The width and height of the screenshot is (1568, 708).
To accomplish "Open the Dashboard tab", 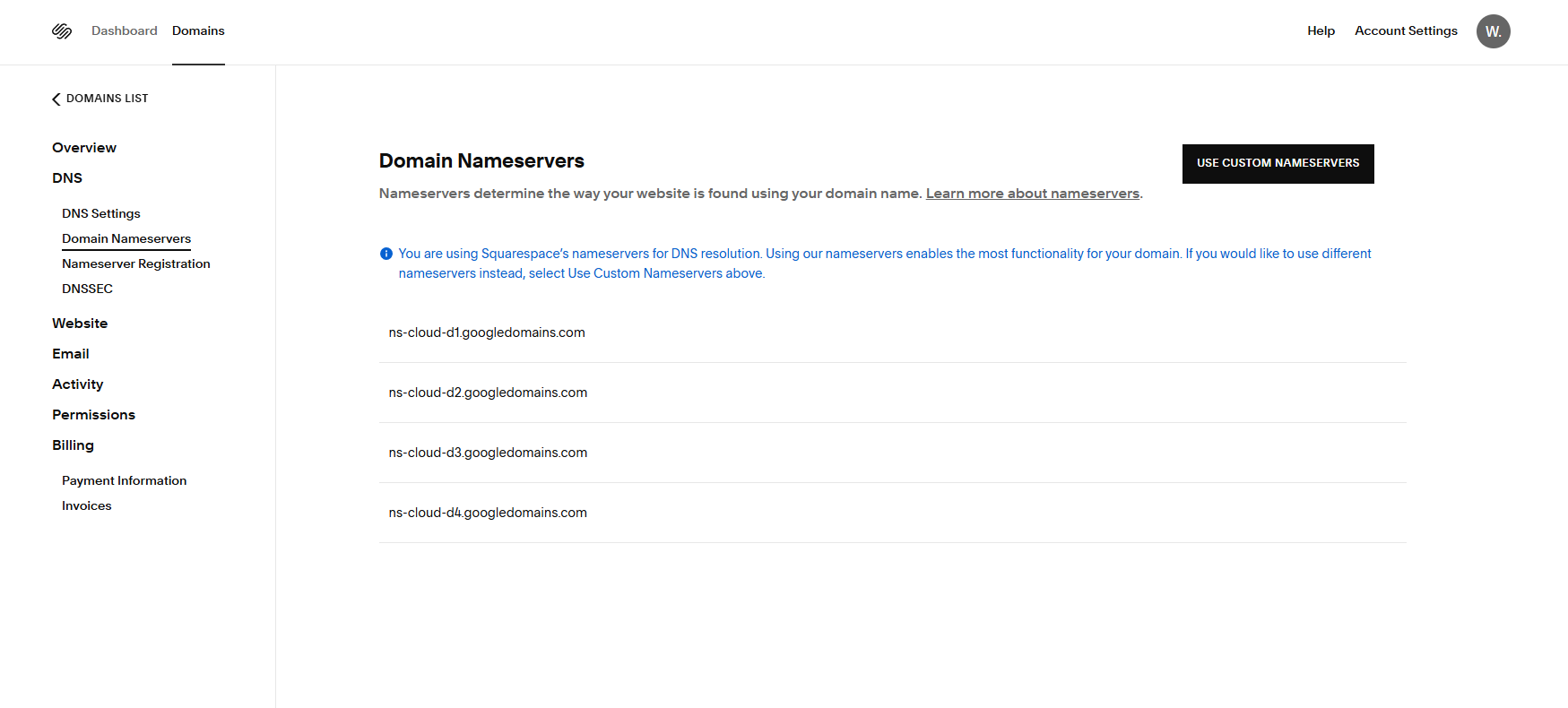I will (x=125, y=30).
